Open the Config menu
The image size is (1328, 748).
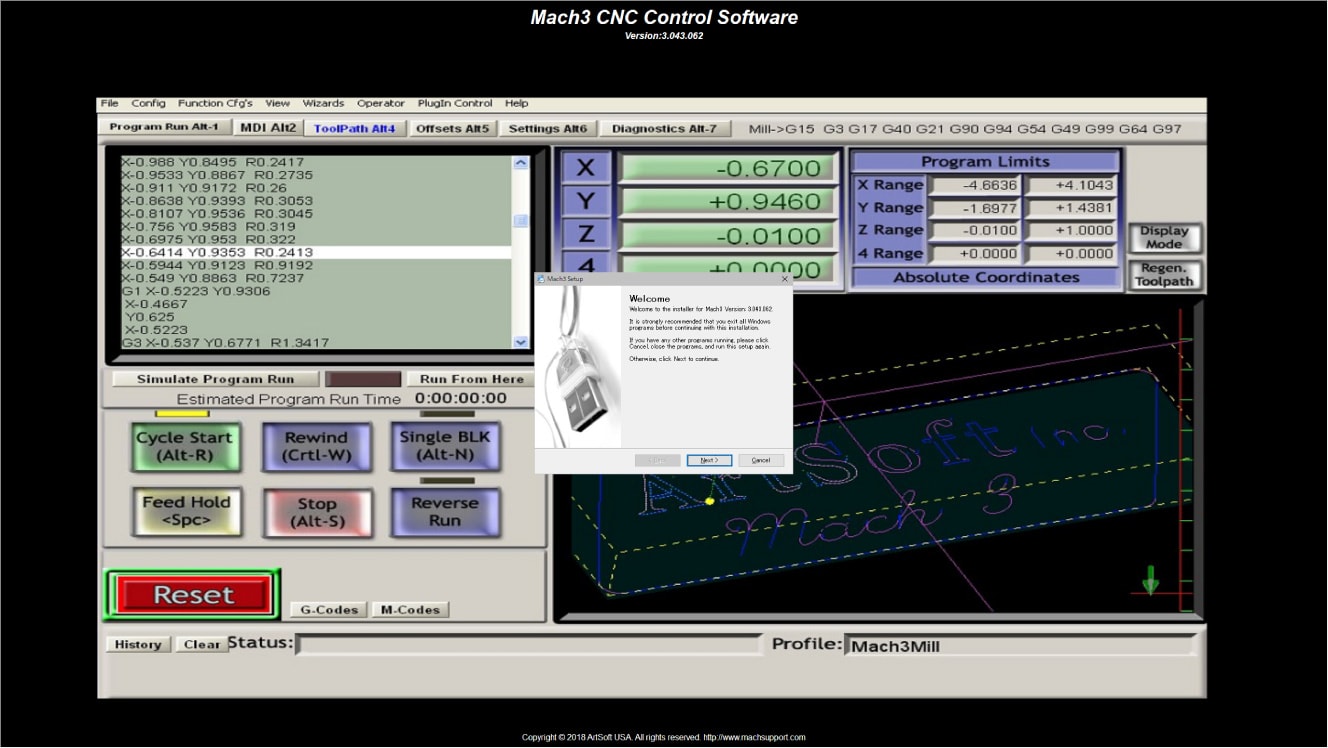(x=148, y=103)
